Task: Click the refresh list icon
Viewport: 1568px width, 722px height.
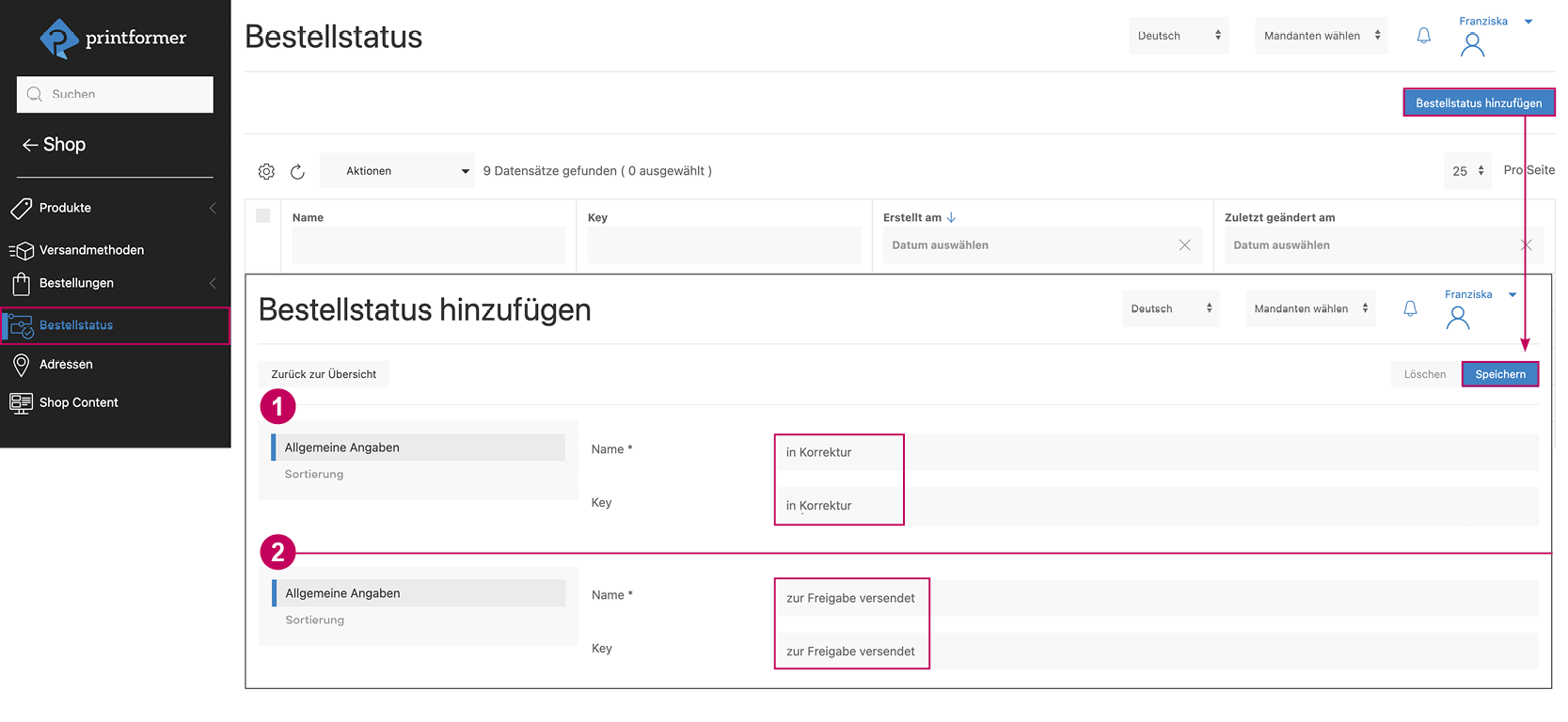Action: tap(297, 171)
